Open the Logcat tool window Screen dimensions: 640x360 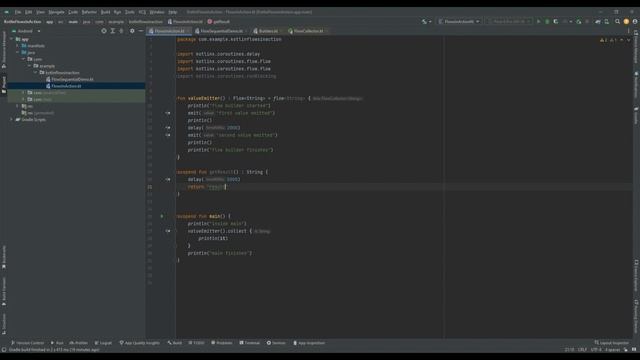(x=103, y=343)
